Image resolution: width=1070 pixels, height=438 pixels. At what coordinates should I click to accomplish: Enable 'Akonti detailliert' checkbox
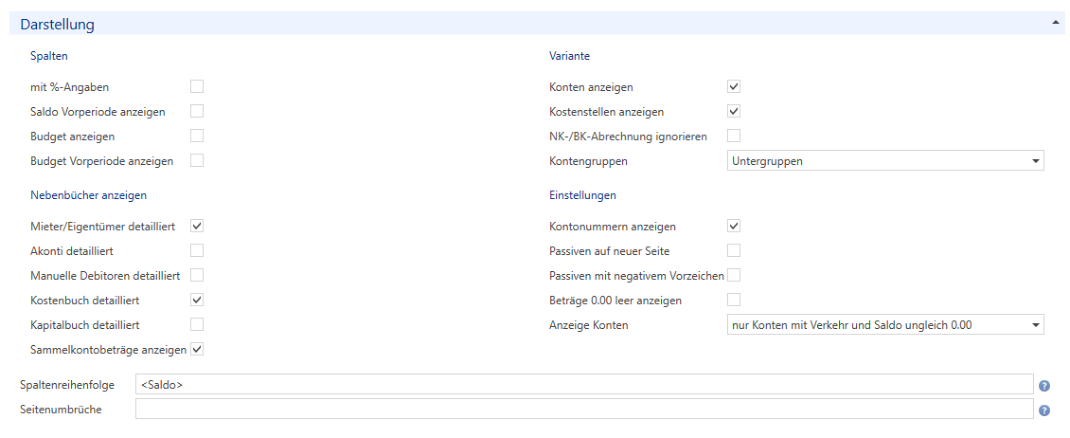(197, 250)
